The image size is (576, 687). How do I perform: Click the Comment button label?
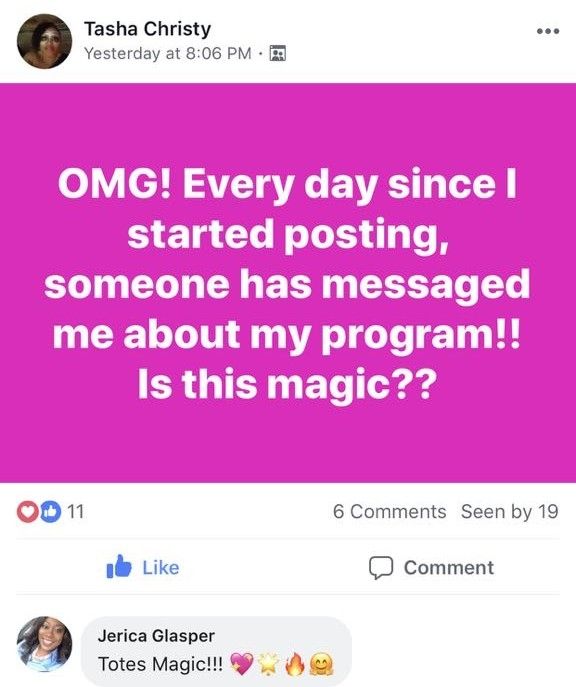coord(449,567)
